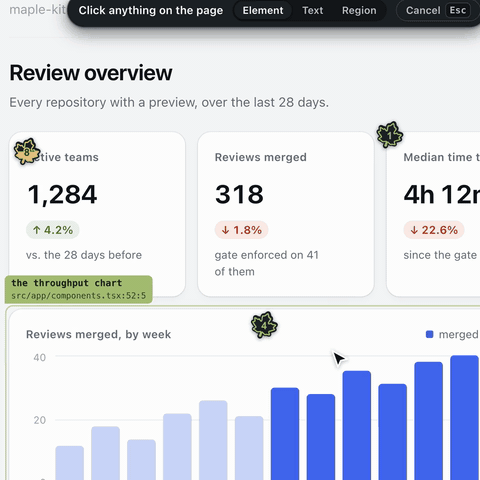Select the Element picking mode
Image resolution: width=480 pixels, height=480 pixels.
pos(263,10)
